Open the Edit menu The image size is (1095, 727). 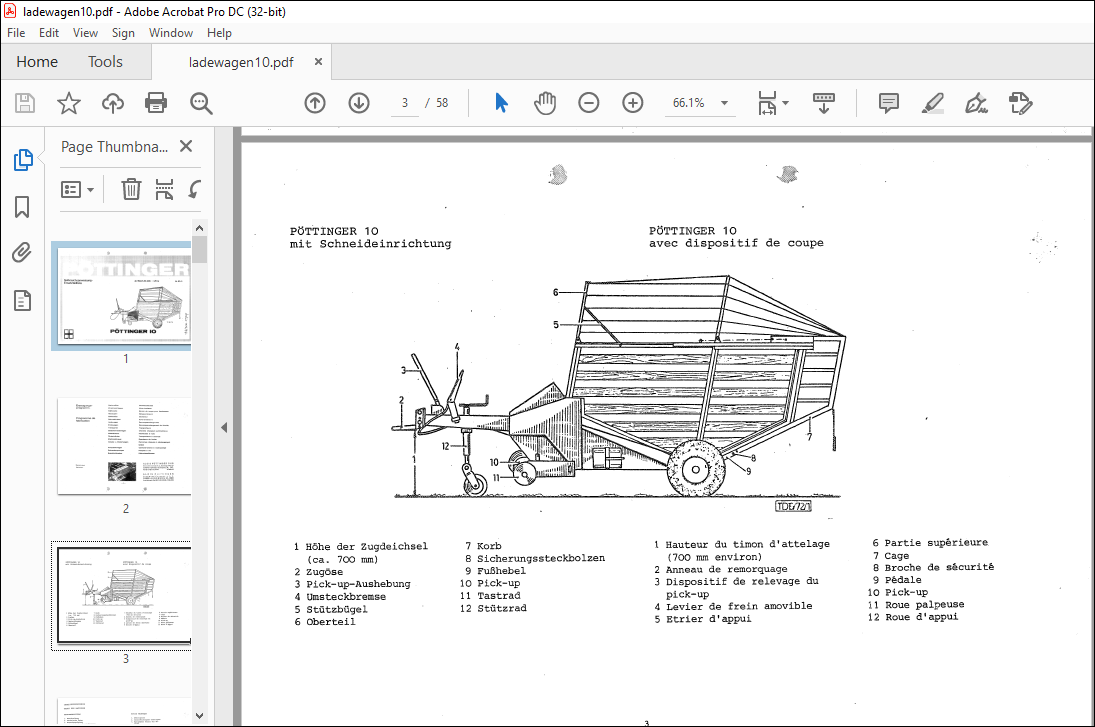coord(49,33)
